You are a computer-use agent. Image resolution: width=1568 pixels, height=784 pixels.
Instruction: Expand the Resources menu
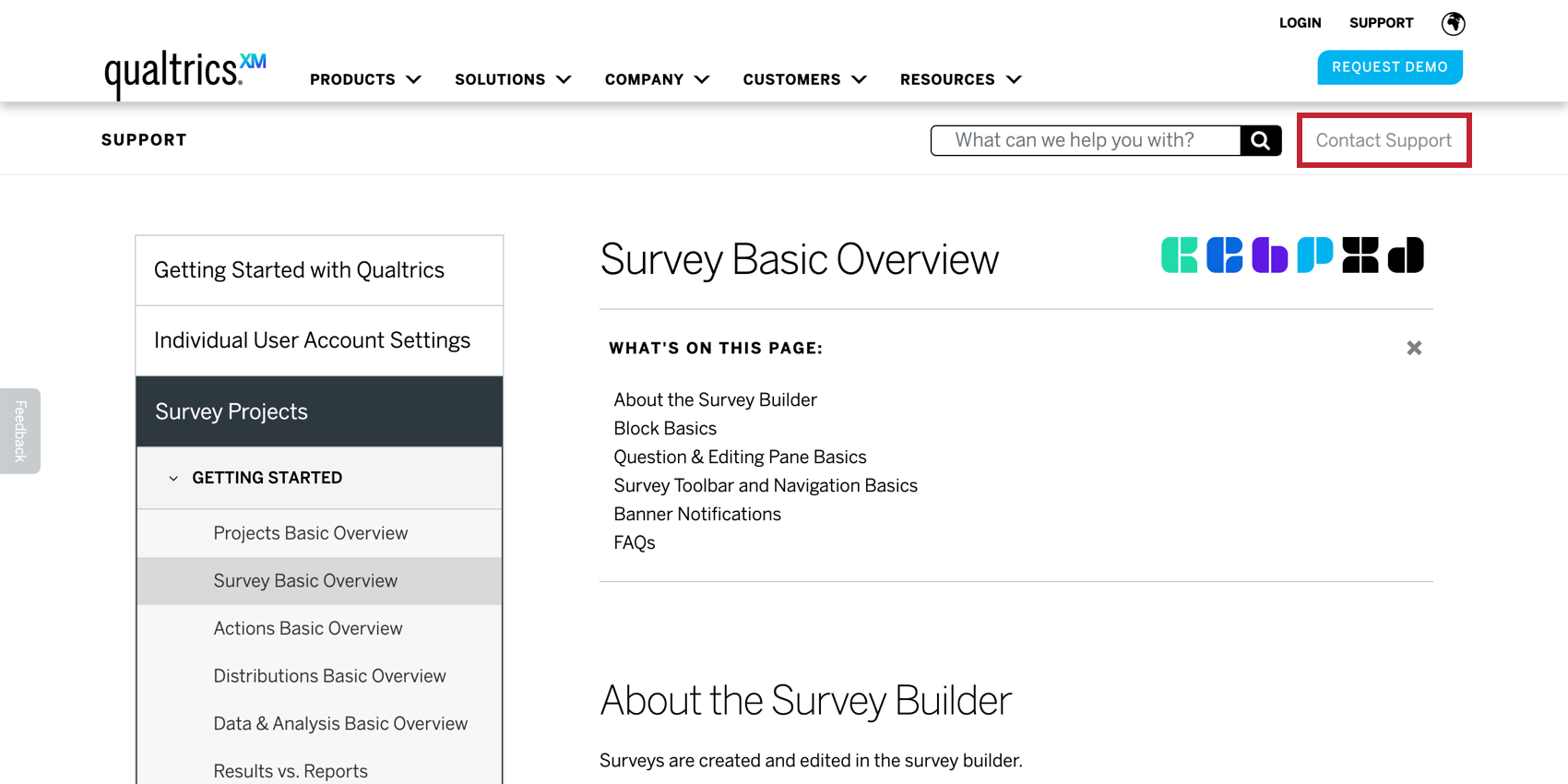[961, 79]
